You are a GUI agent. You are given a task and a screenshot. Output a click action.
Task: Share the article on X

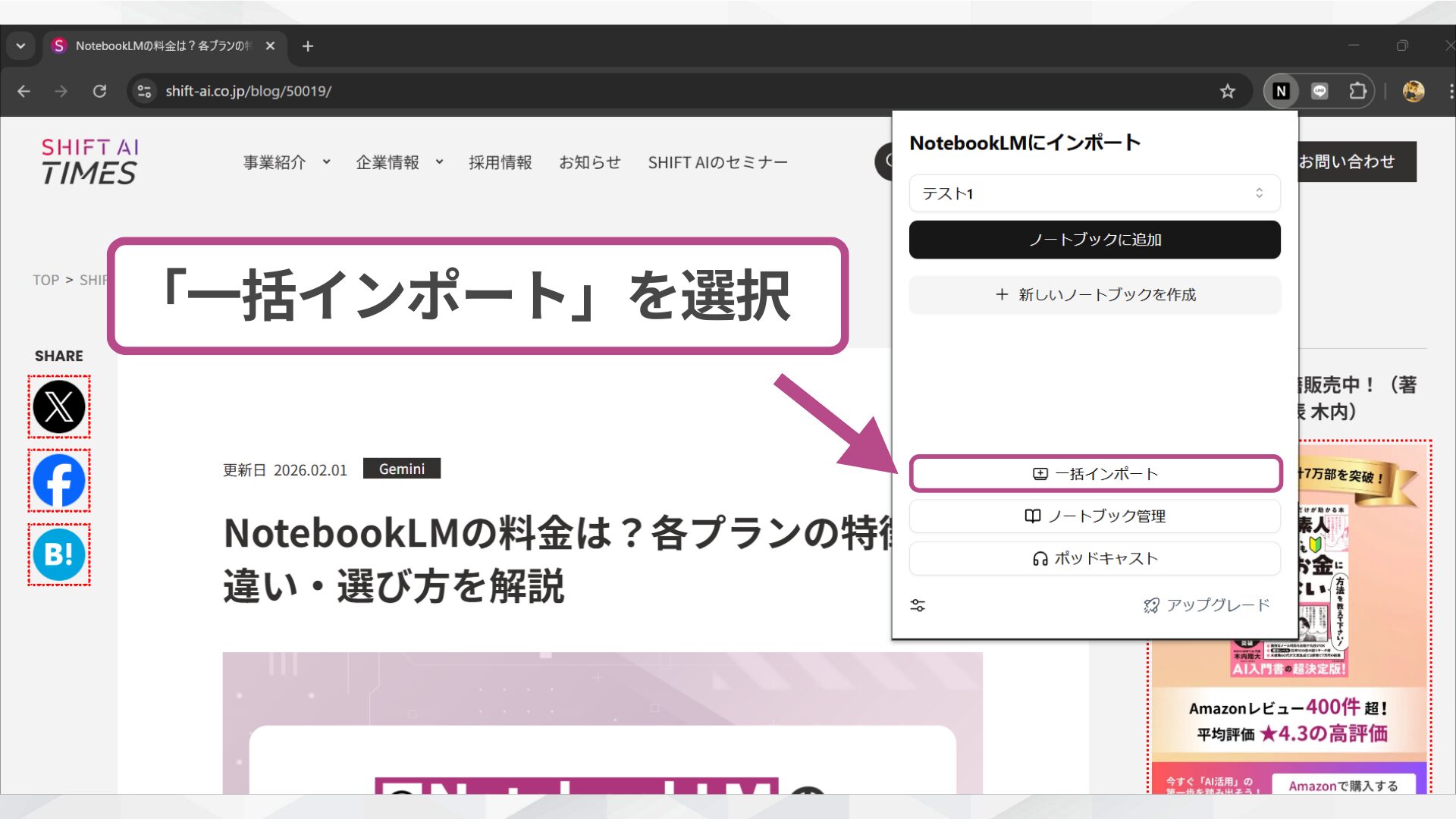[x=59, y=406]
